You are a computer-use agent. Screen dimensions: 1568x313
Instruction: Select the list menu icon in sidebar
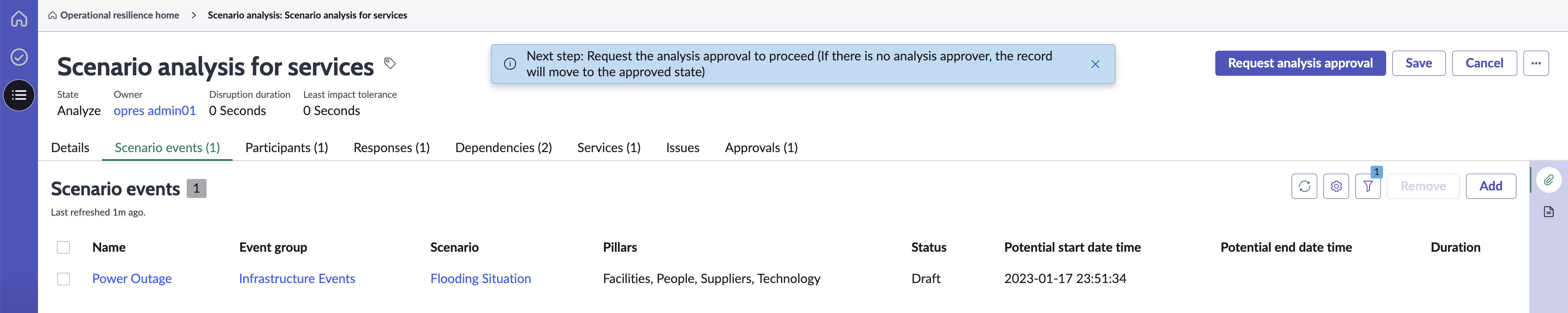(19, 95)
